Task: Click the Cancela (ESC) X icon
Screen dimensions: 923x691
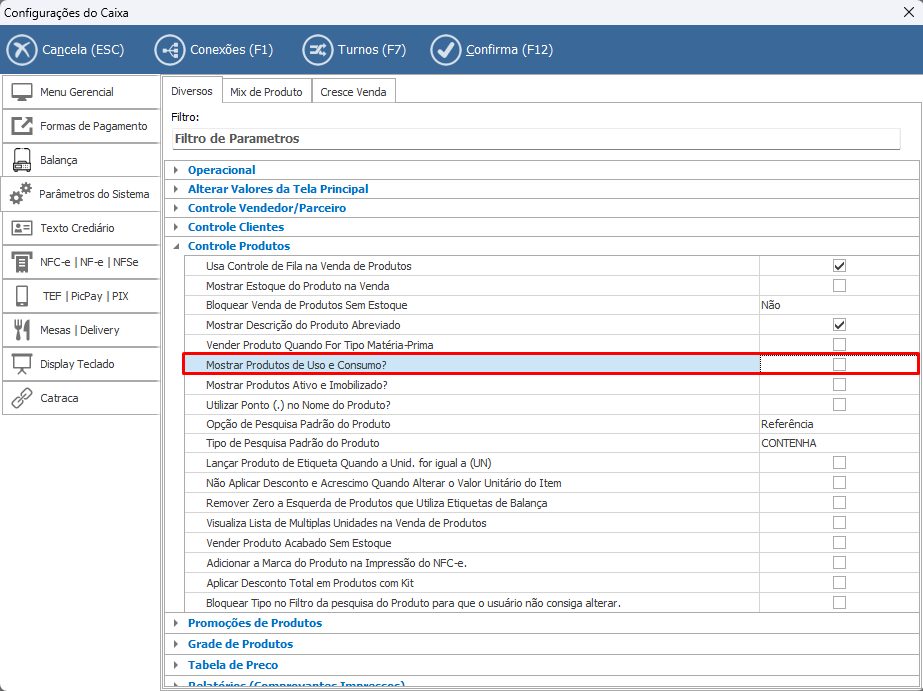Action: pos(21,49)
